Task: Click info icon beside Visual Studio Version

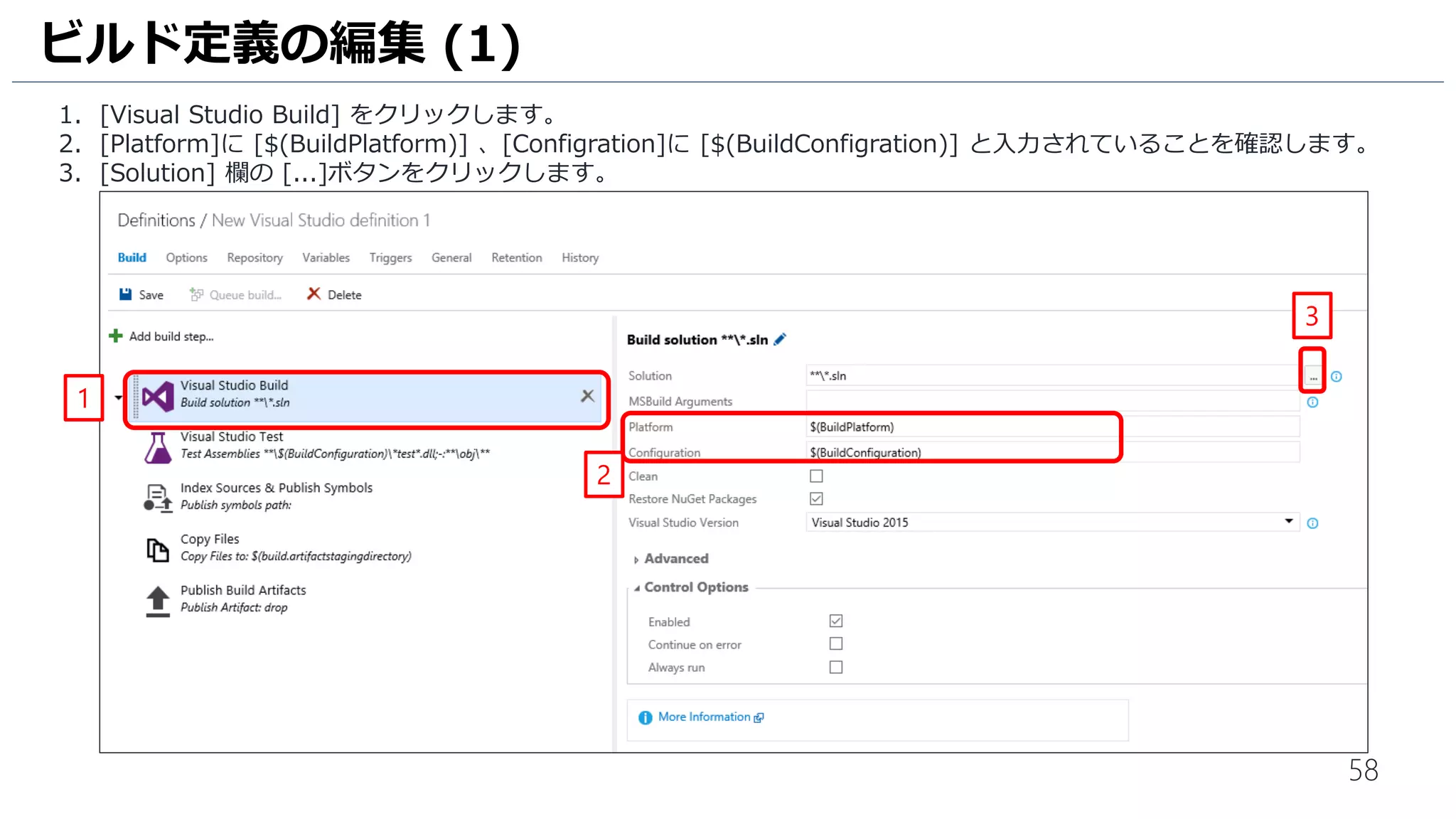Action: tap(1313, 523)
